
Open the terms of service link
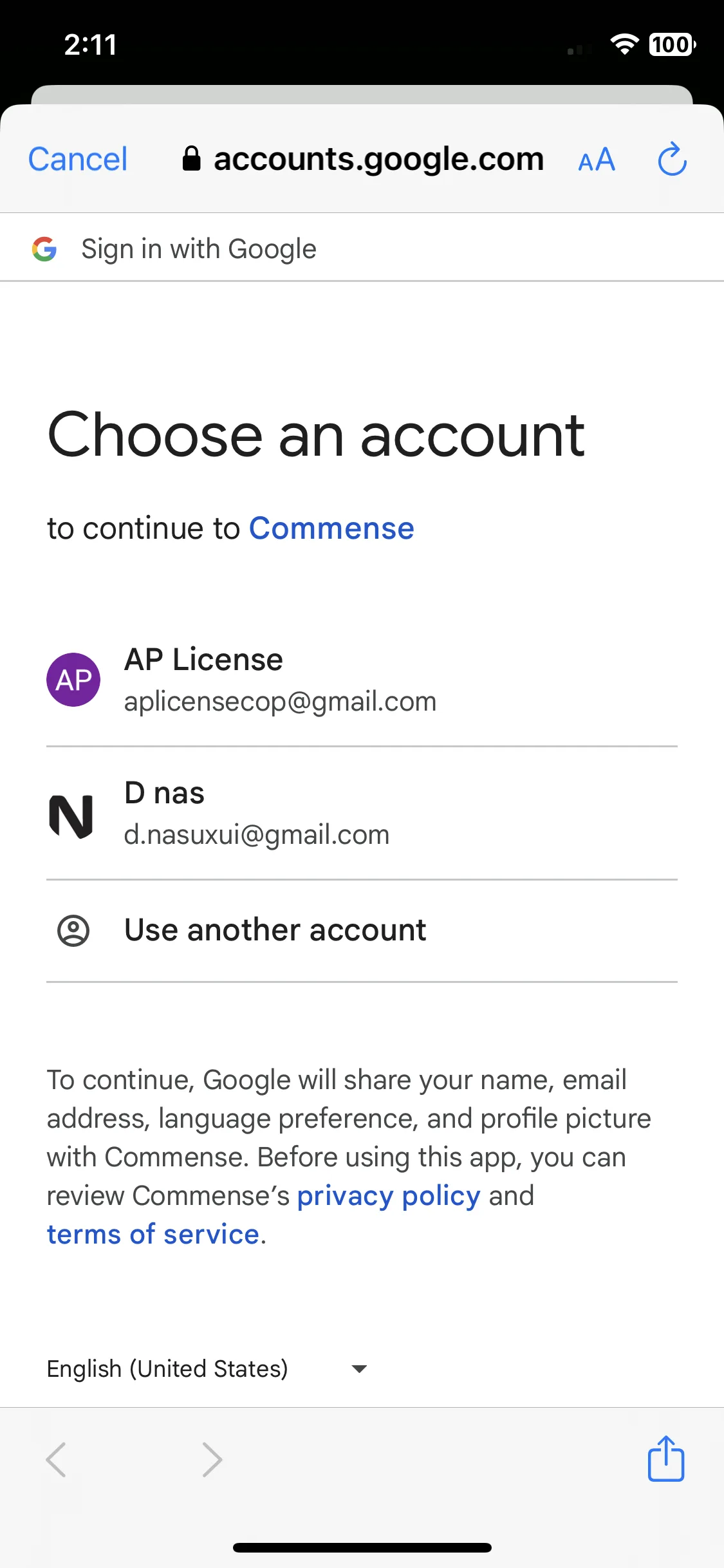click(x=153, y=1235)
